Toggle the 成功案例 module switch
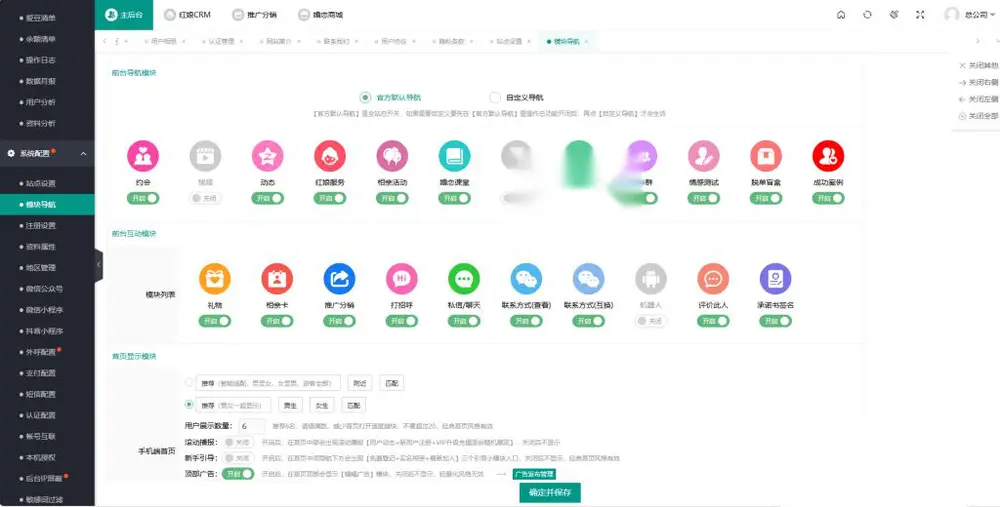 point(828,198)
